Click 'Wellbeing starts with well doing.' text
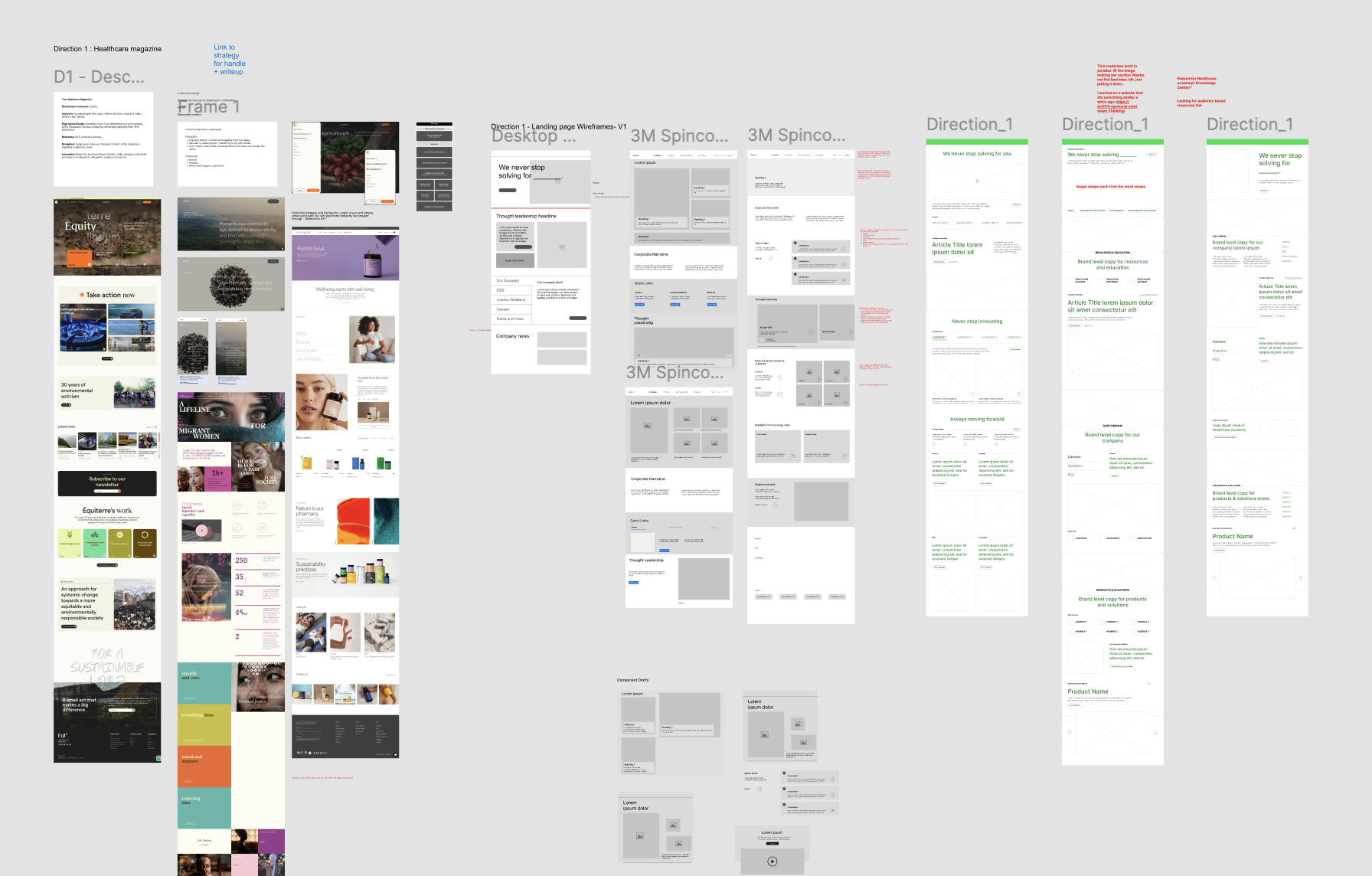1372x876 pixels. coord(345,289)
